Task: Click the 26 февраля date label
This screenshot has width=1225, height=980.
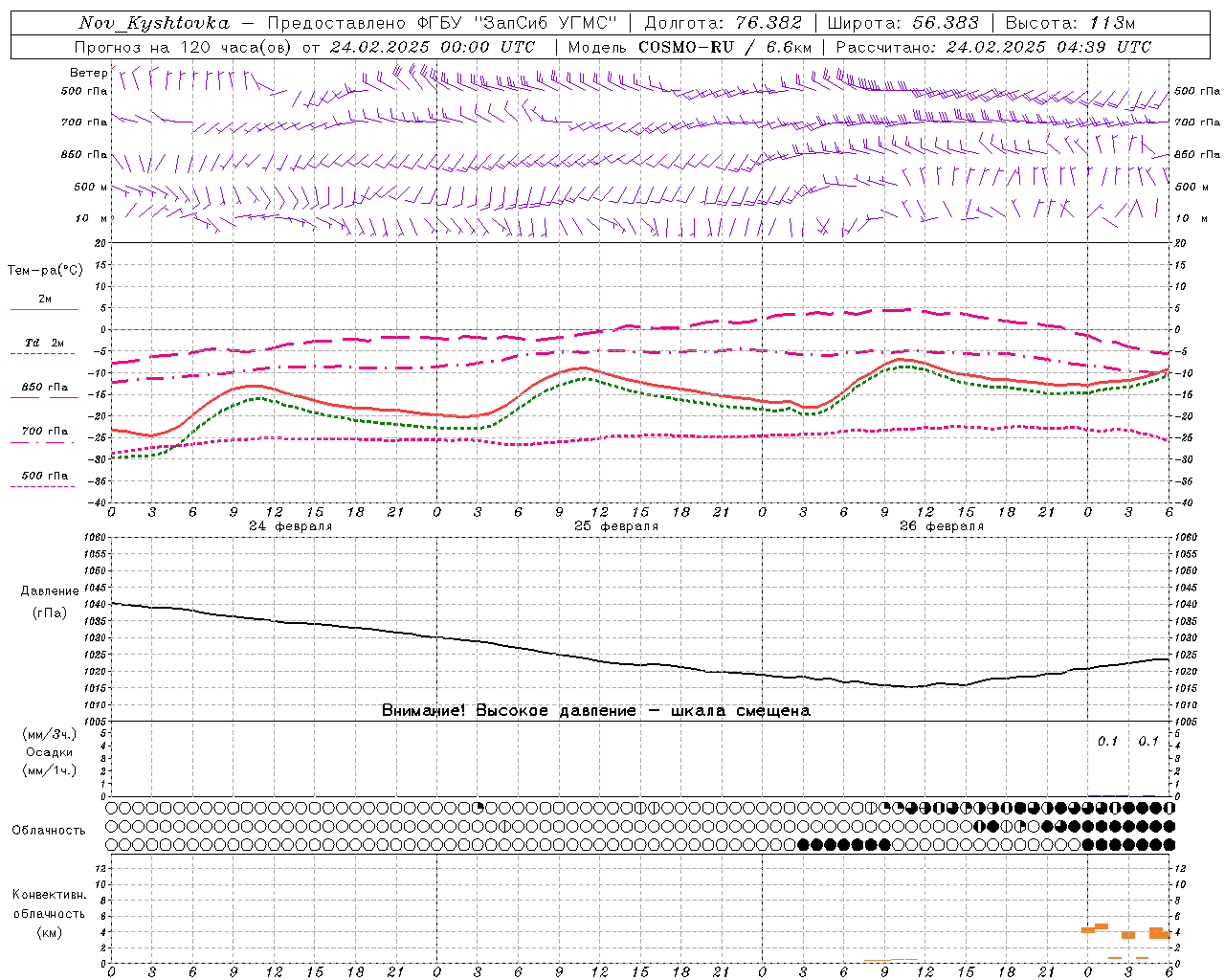Action: (x=942, y=526)
